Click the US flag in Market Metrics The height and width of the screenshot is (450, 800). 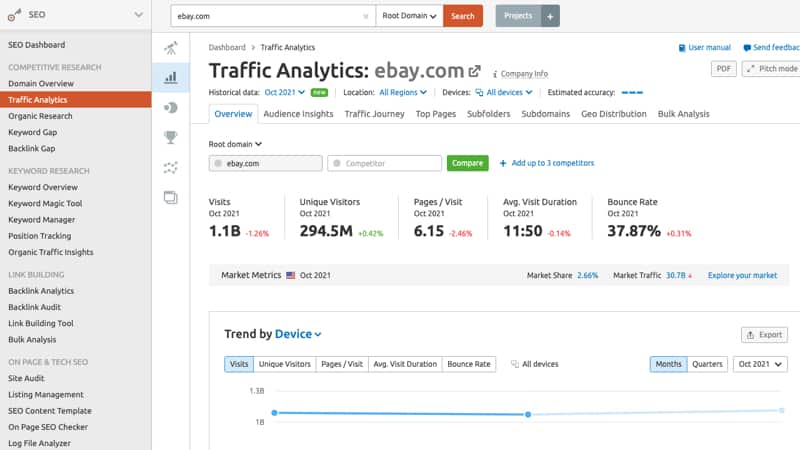click(291, 276)
